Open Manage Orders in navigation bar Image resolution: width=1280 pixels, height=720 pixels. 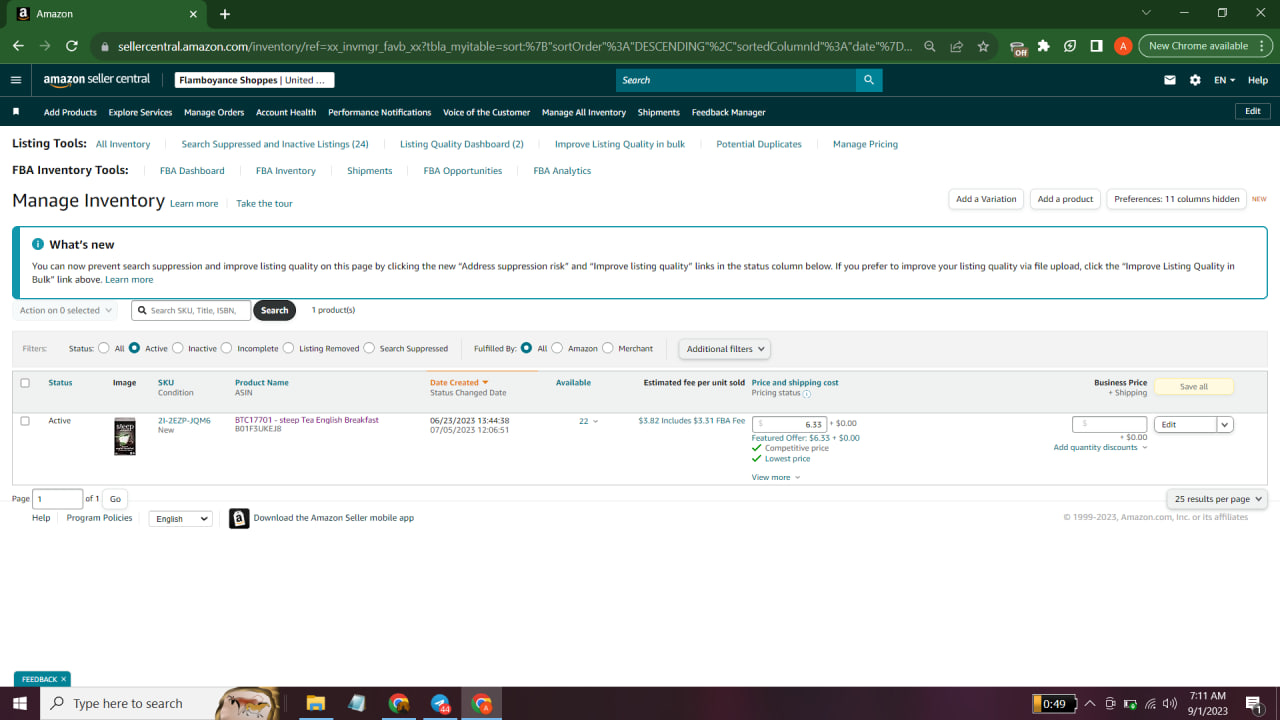click(x=214, y=112)
